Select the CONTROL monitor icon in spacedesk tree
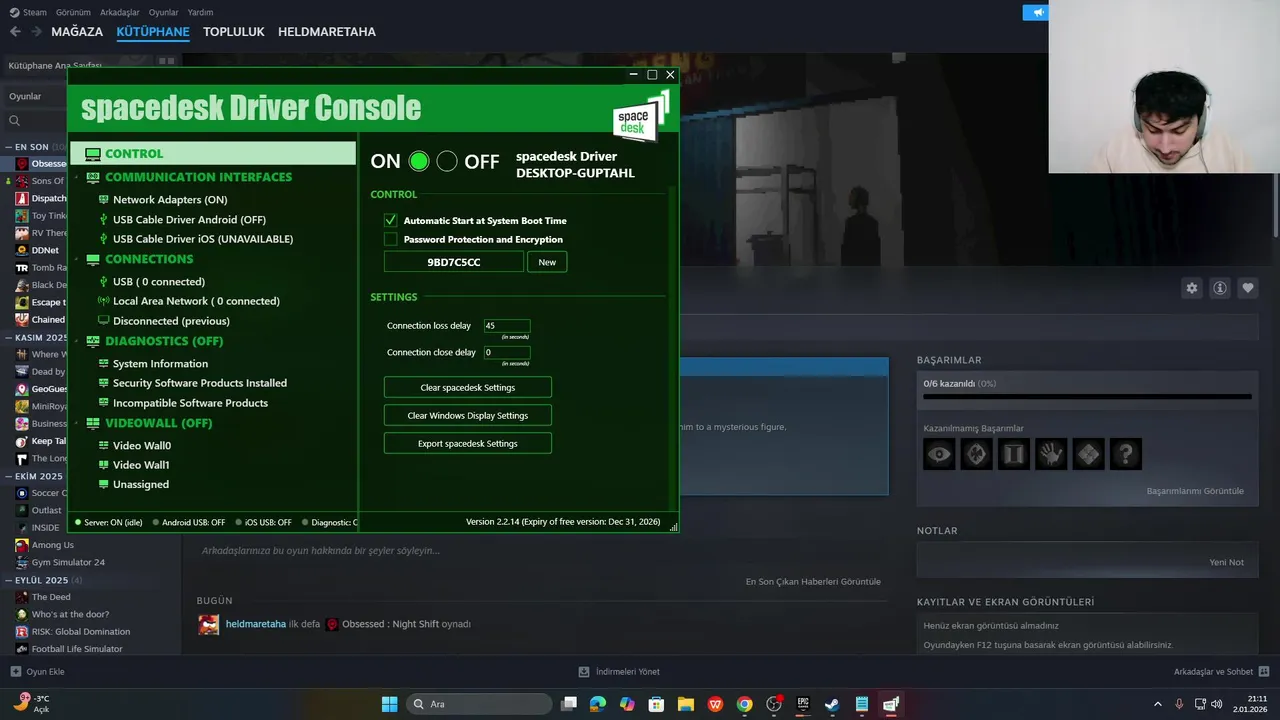 click(x=93, y=154)
